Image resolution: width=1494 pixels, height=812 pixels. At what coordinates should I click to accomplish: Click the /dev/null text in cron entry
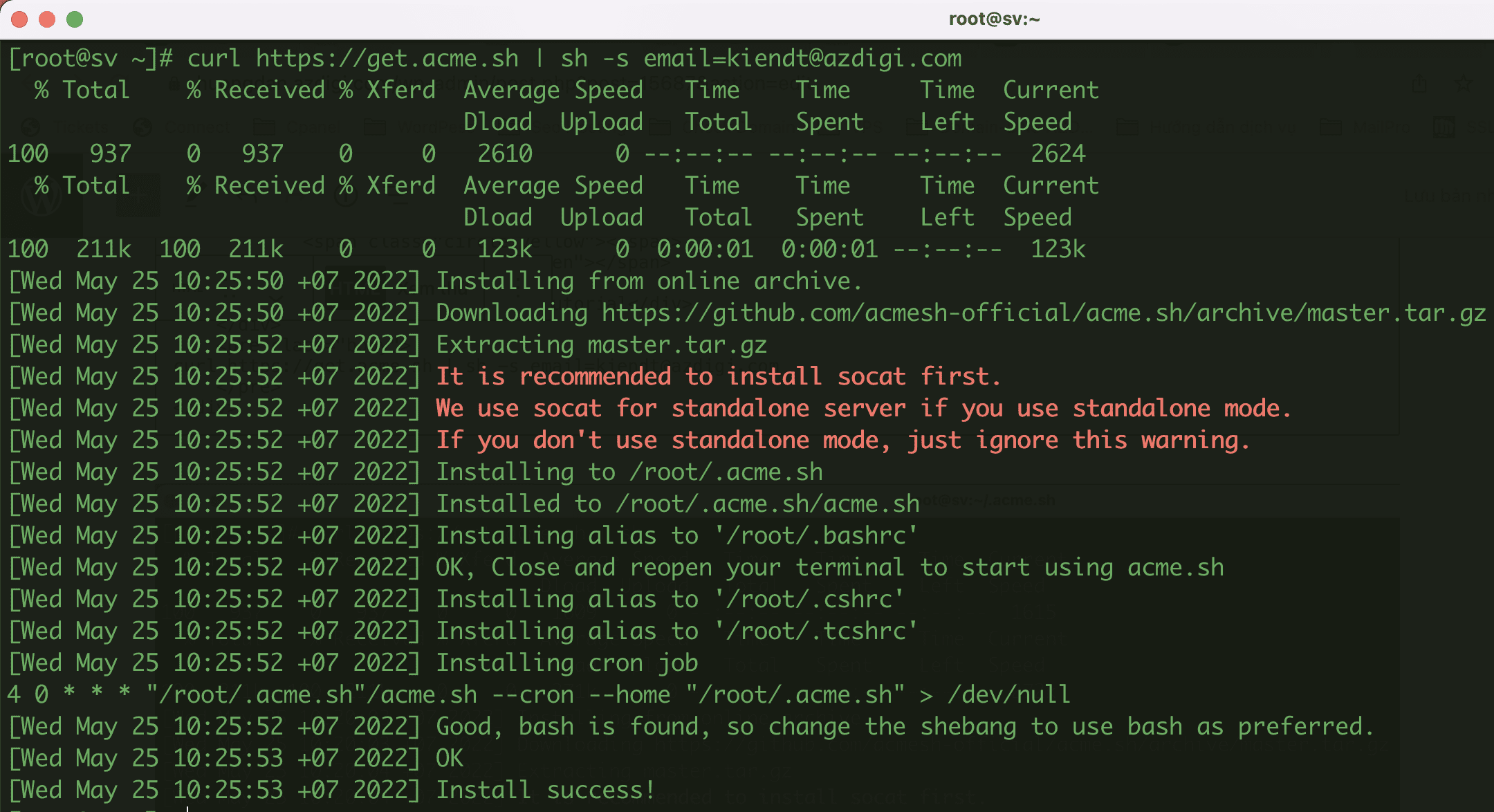click(x=1008, y=695)
